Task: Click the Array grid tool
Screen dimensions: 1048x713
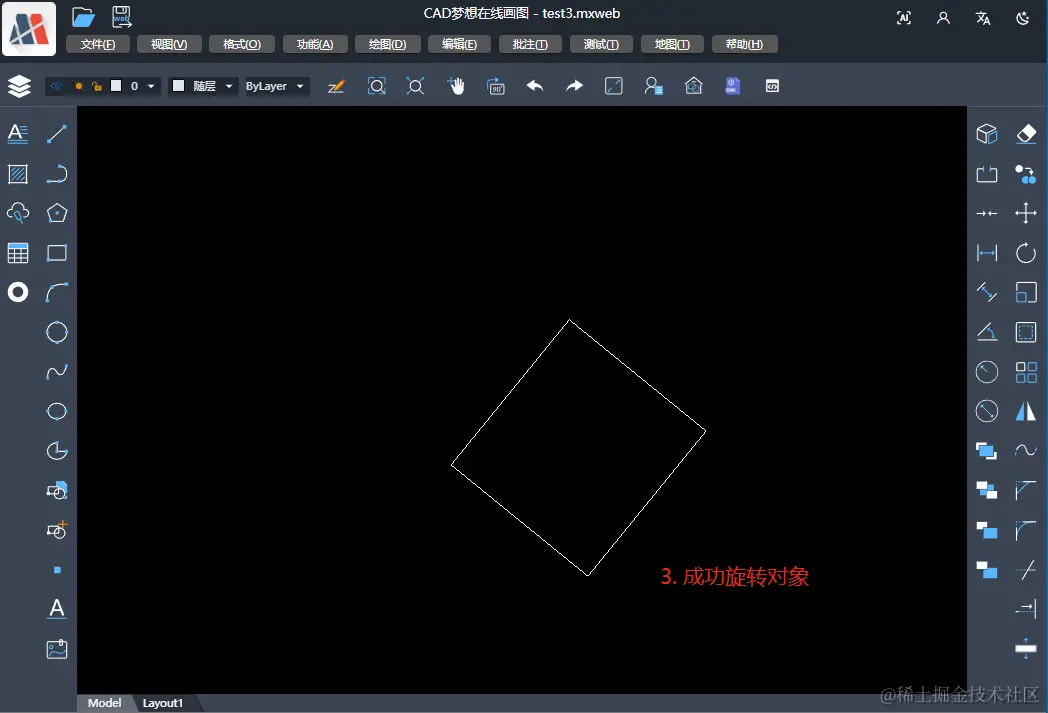Action: click(x=1026, y=372)
